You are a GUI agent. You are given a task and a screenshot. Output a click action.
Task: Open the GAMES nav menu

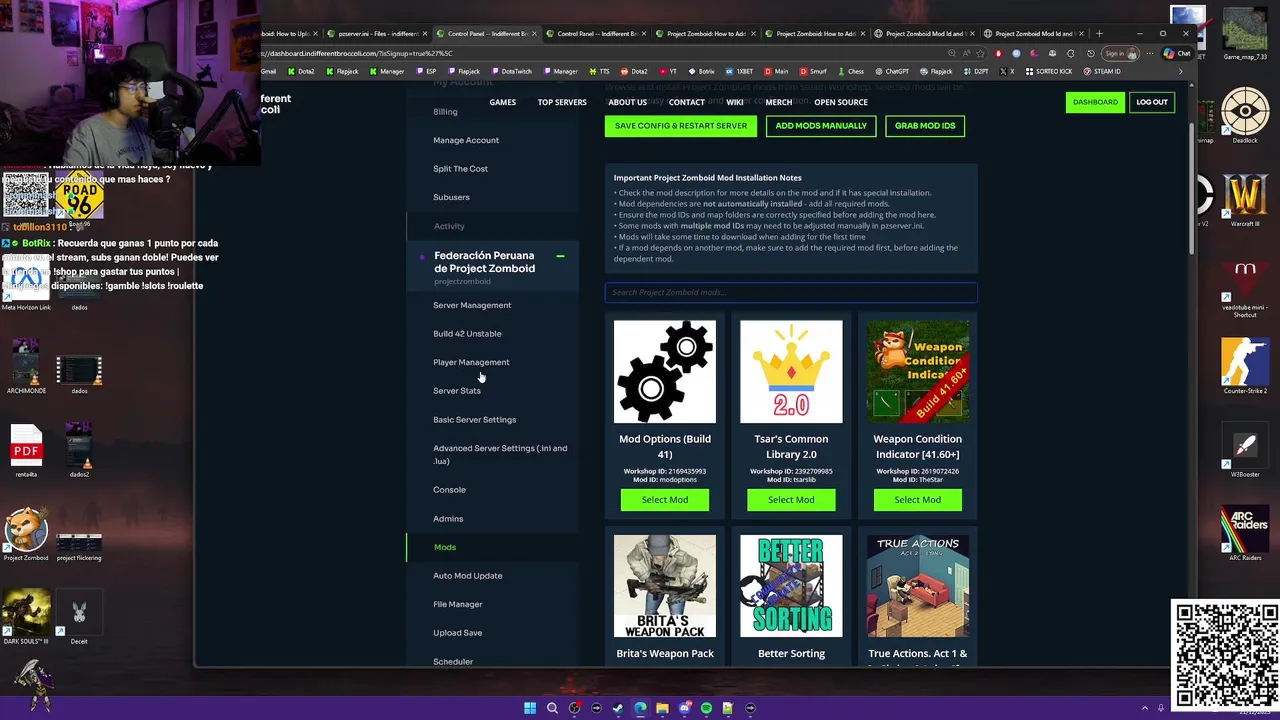click(x=503, y=102)
